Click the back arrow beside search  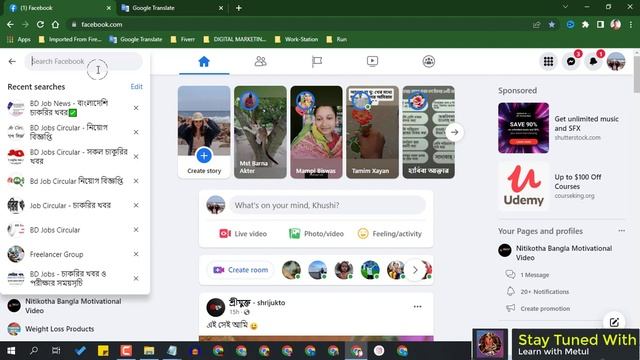click(x=12, y=62)
